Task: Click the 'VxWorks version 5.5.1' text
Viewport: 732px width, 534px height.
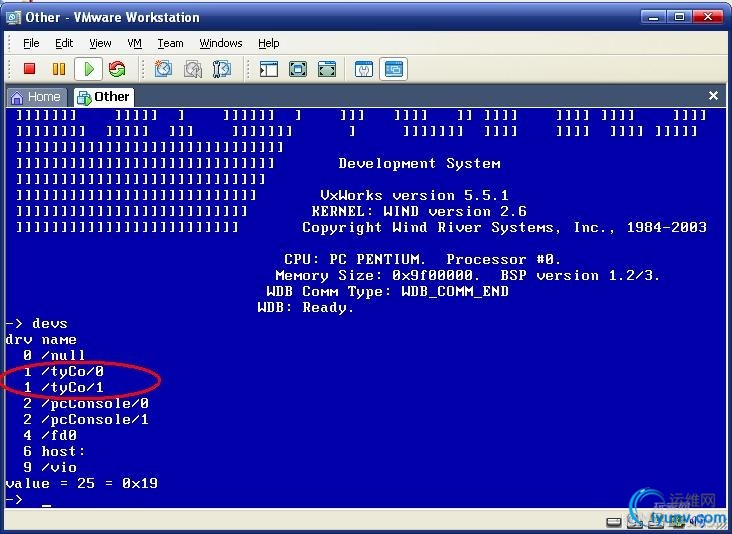Action: (414, 196)
